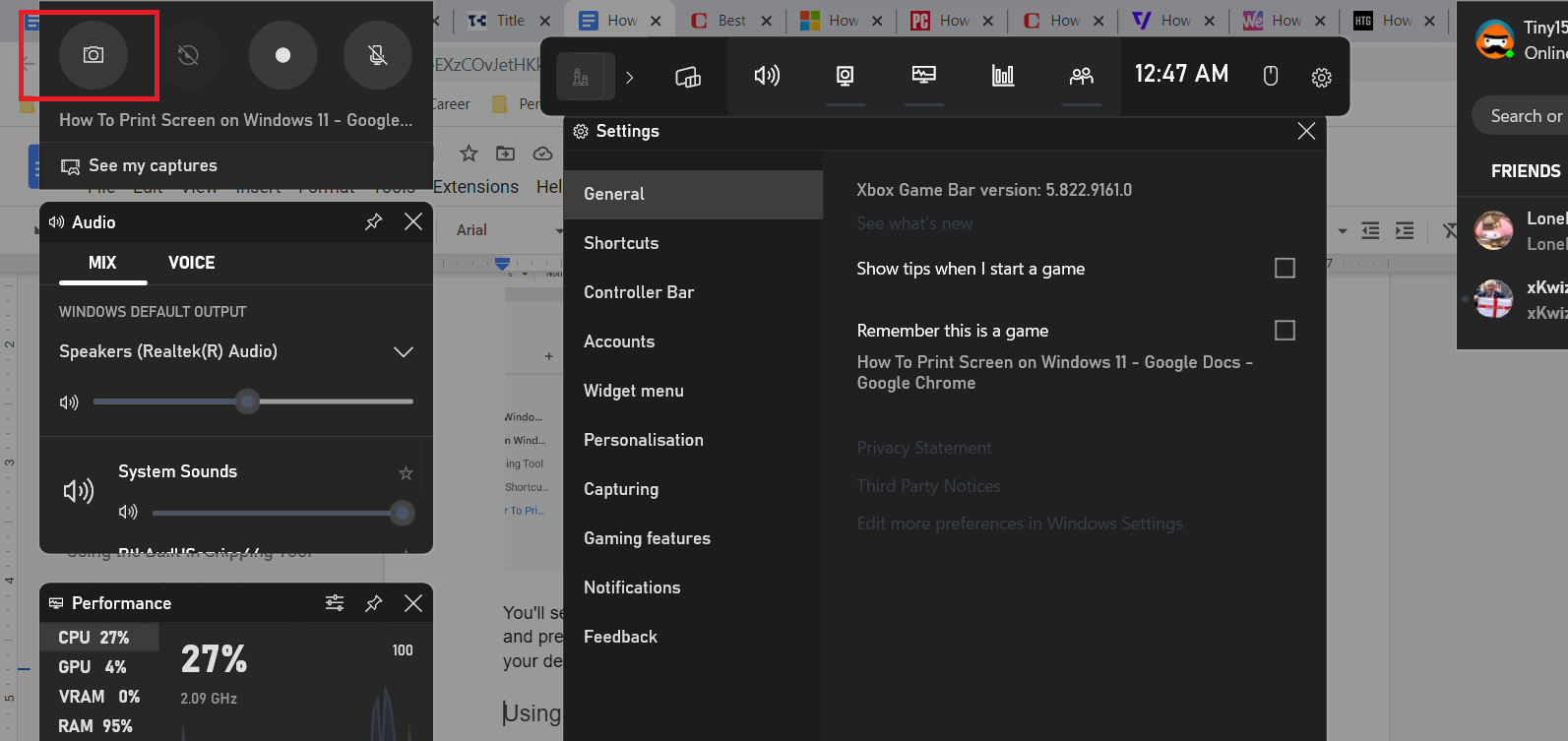Open the Arial font dropdown in Docs
The height and width of the screenshot is (741, 1568).
coord(509,230)
